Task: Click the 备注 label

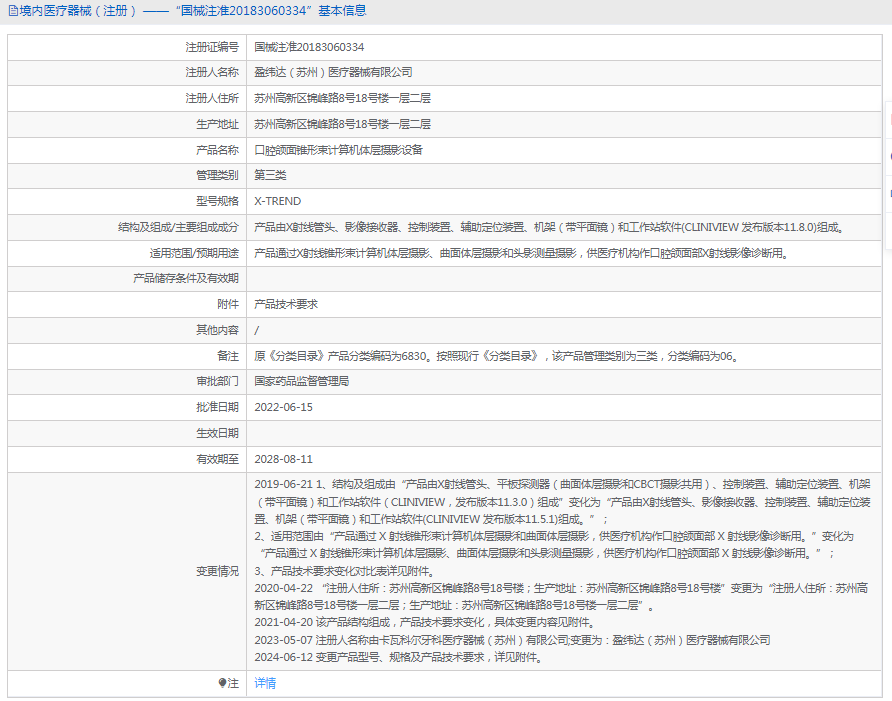Action: point(228,356)
